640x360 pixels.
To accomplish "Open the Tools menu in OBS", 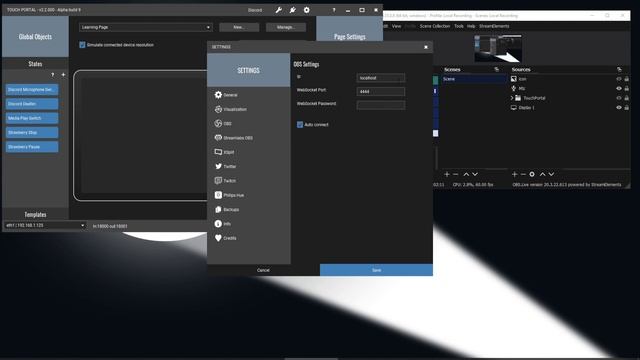I will point(459,26).
